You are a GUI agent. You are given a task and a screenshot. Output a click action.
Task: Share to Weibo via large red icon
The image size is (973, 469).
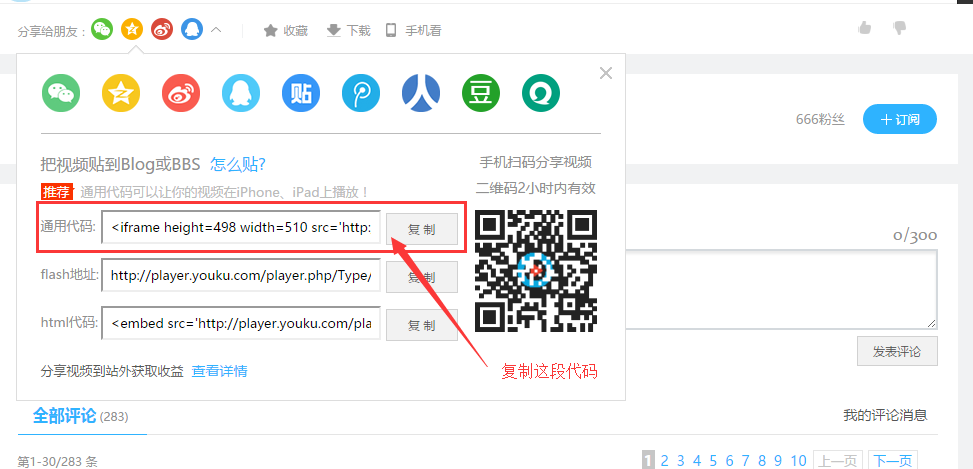[x=181, y=93]
